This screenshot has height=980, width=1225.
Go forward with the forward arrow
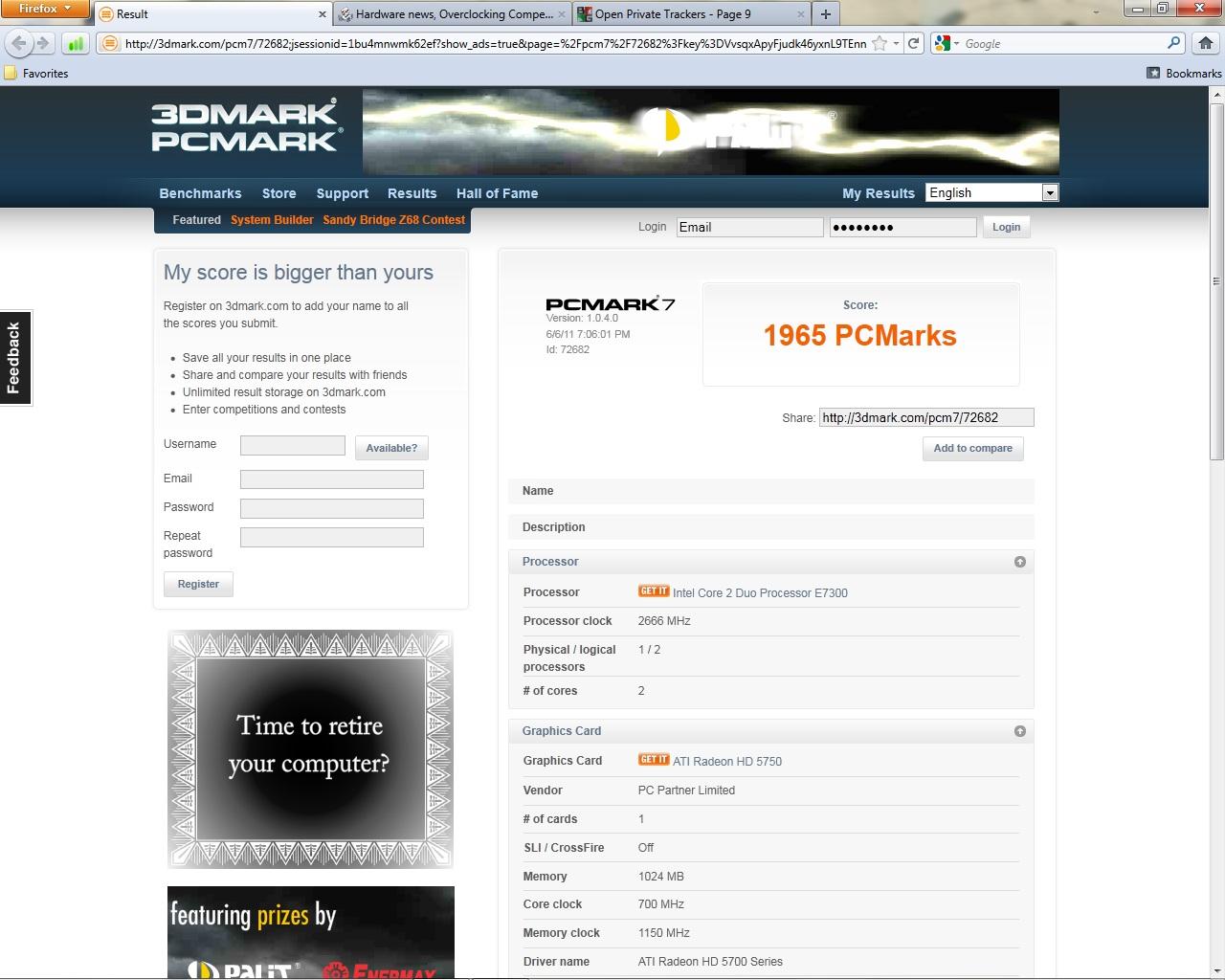[x=42, y=43]
